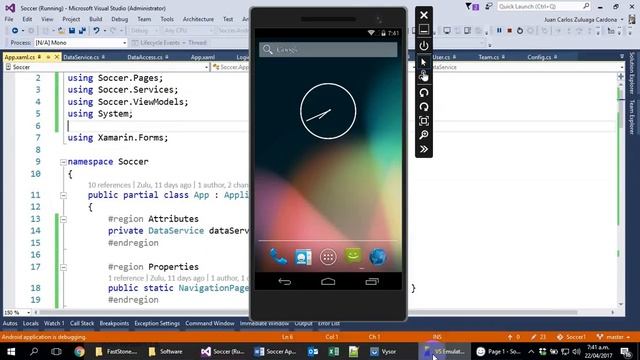
Task: Switch to the DataAccess.cs tab
Action: [x=145, y=57]
